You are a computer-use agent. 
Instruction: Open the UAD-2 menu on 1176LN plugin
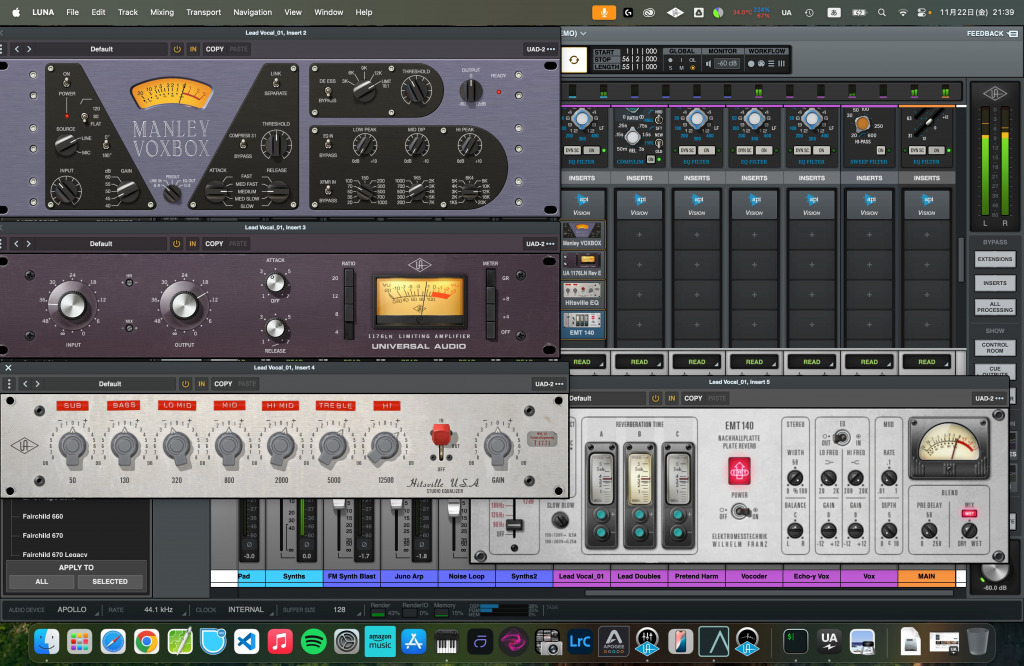click(541, 243)
